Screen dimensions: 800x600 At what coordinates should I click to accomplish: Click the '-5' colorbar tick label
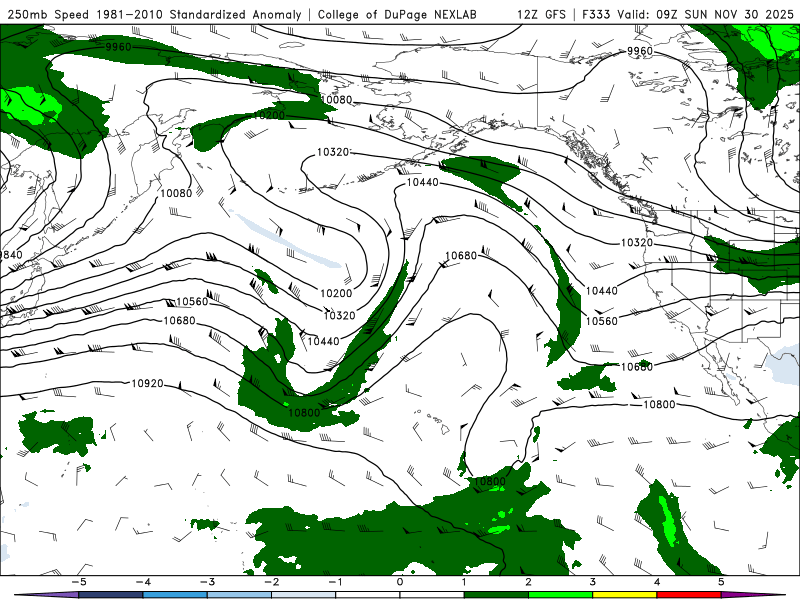point(78,582)
